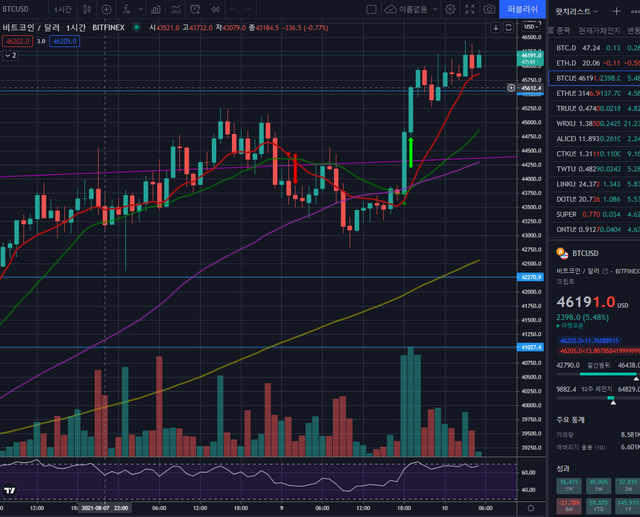Expand the indicator legend showing 2

click(x=11, y=55)
